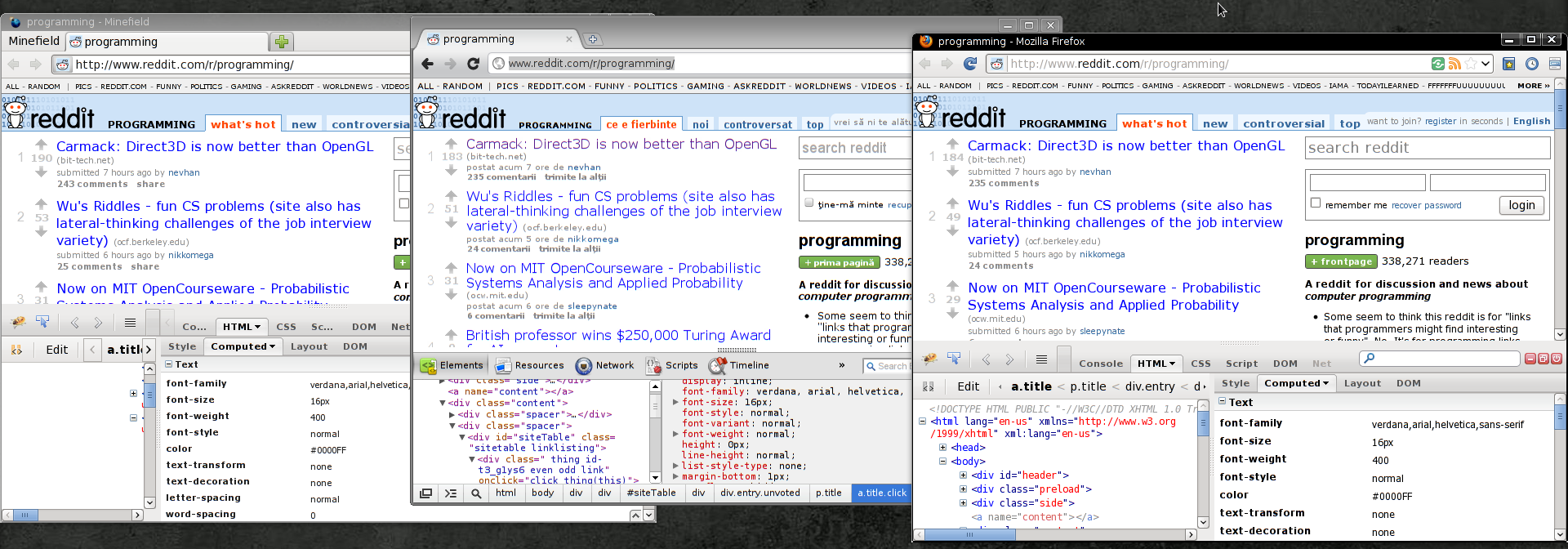The height and width of the screenshot is (549, 1568).
Task: Focus the 'search reddit' field in Firefox
Action: 1427,148
